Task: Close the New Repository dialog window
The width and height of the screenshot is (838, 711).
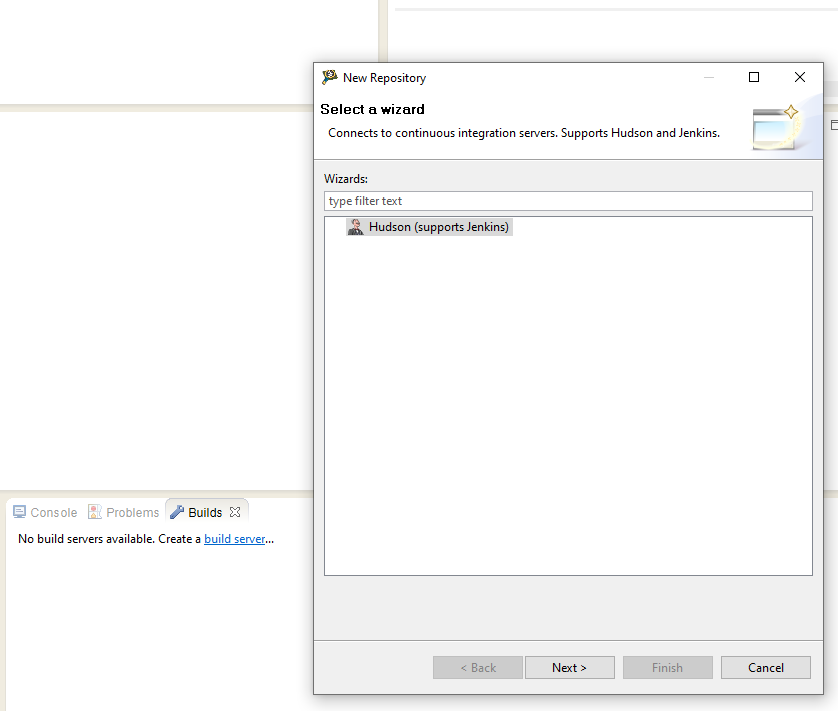Action: point(800,78)
